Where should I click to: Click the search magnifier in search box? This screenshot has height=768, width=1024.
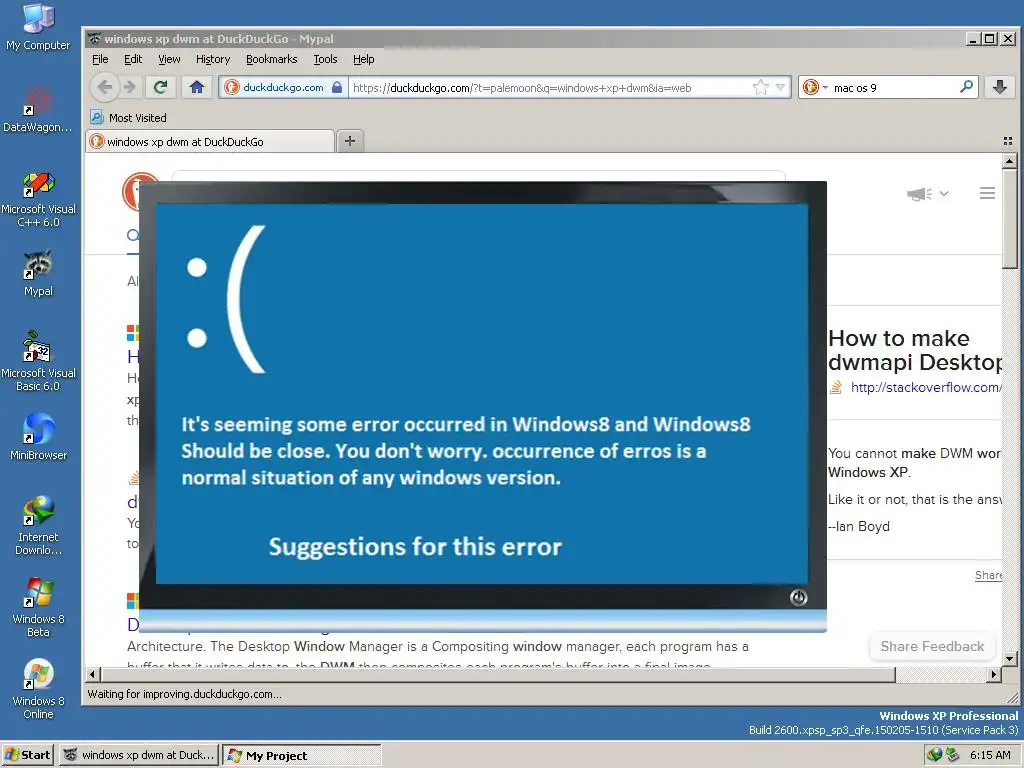967,87
